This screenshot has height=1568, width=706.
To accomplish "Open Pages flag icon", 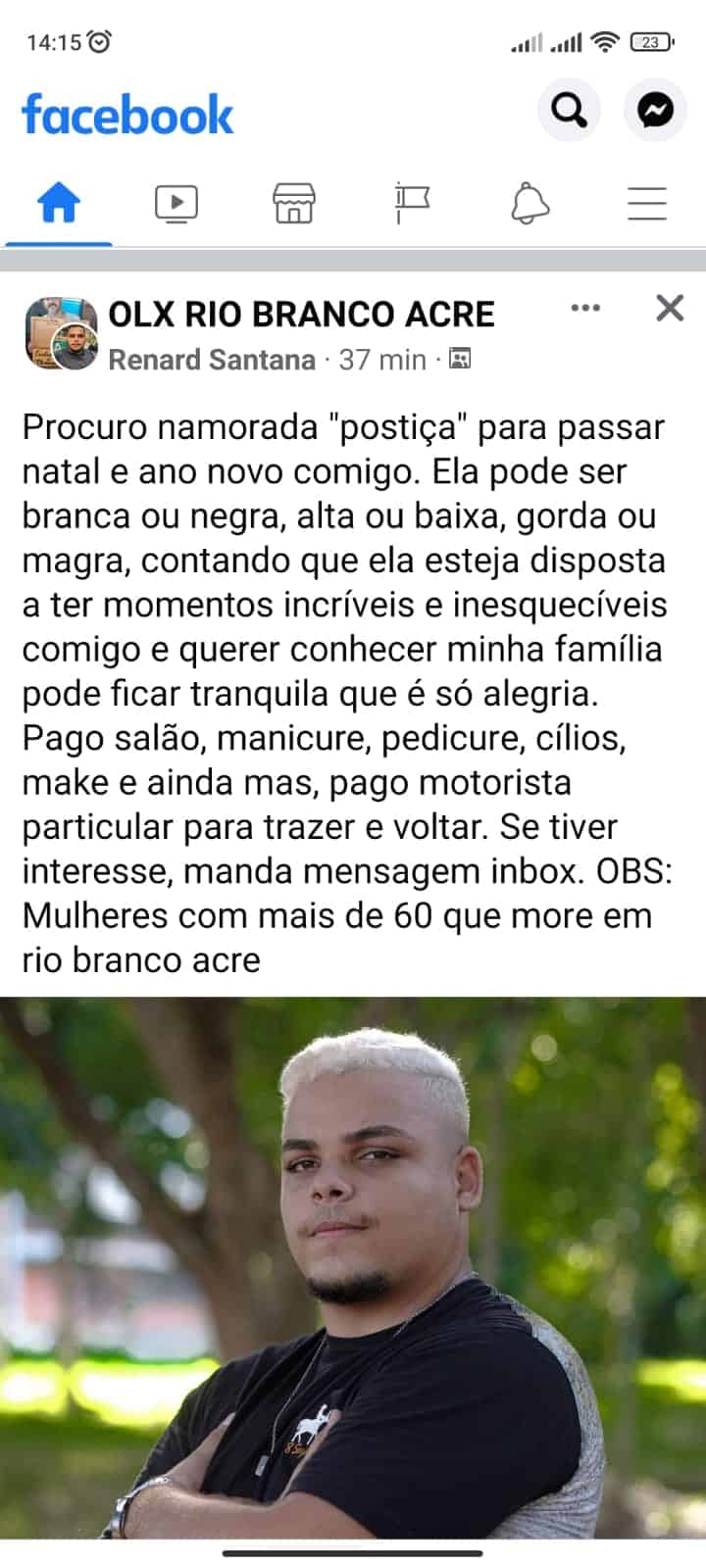I will 412,204.
